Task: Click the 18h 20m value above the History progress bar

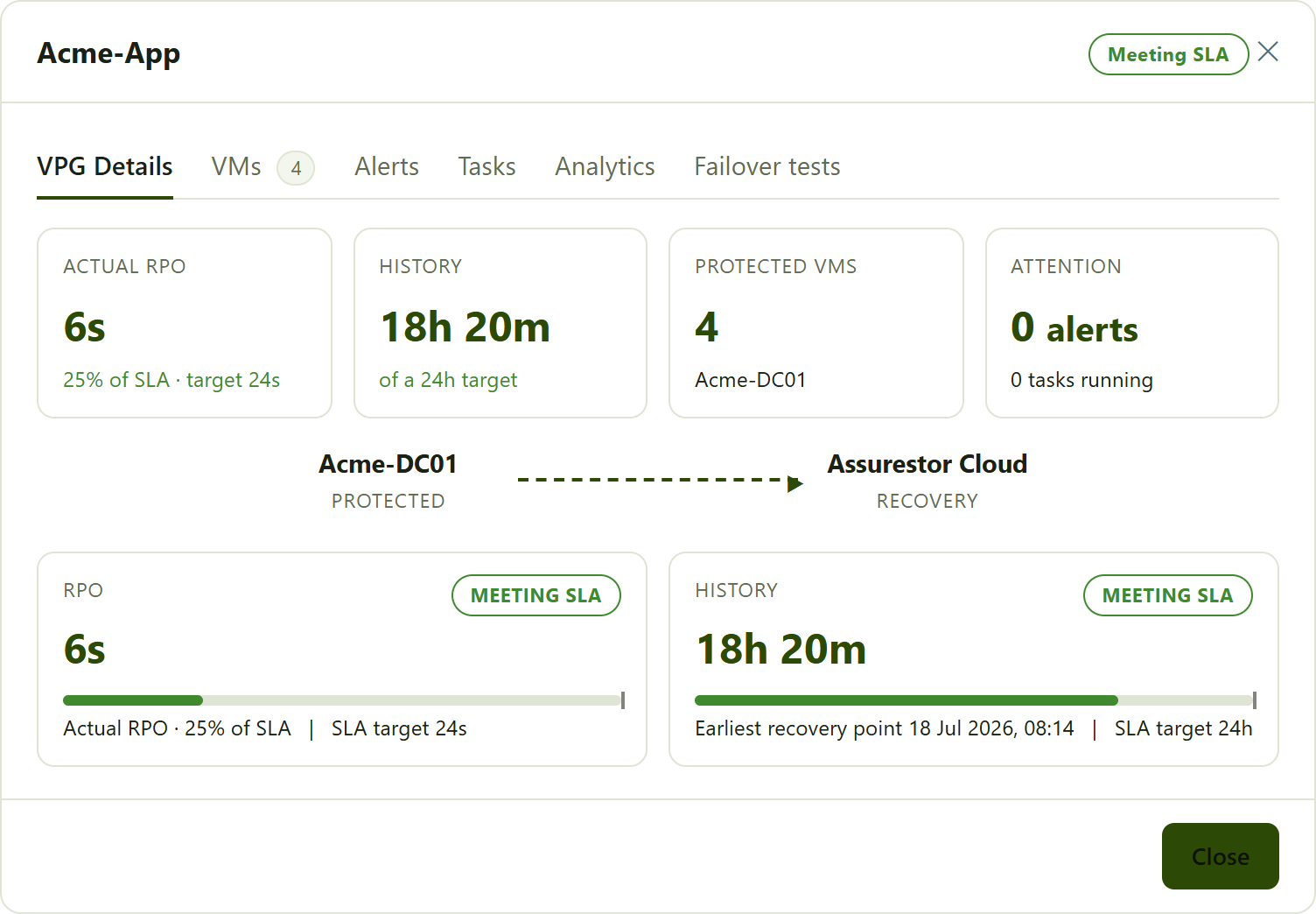Action: pos(780,650)
